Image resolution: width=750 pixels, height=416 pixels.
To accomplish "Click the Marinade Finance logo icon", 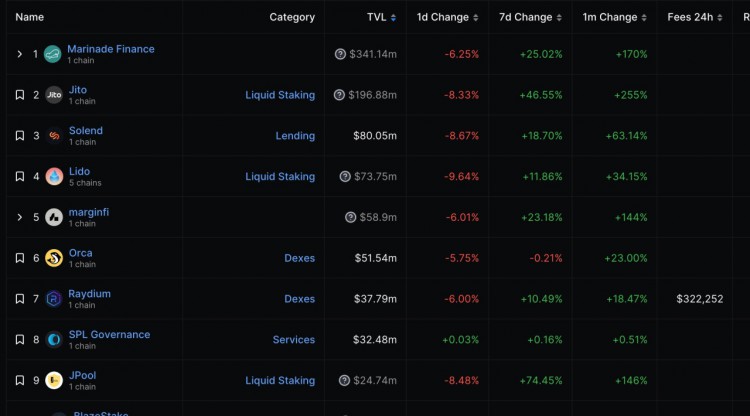I will tap(53, 54).
